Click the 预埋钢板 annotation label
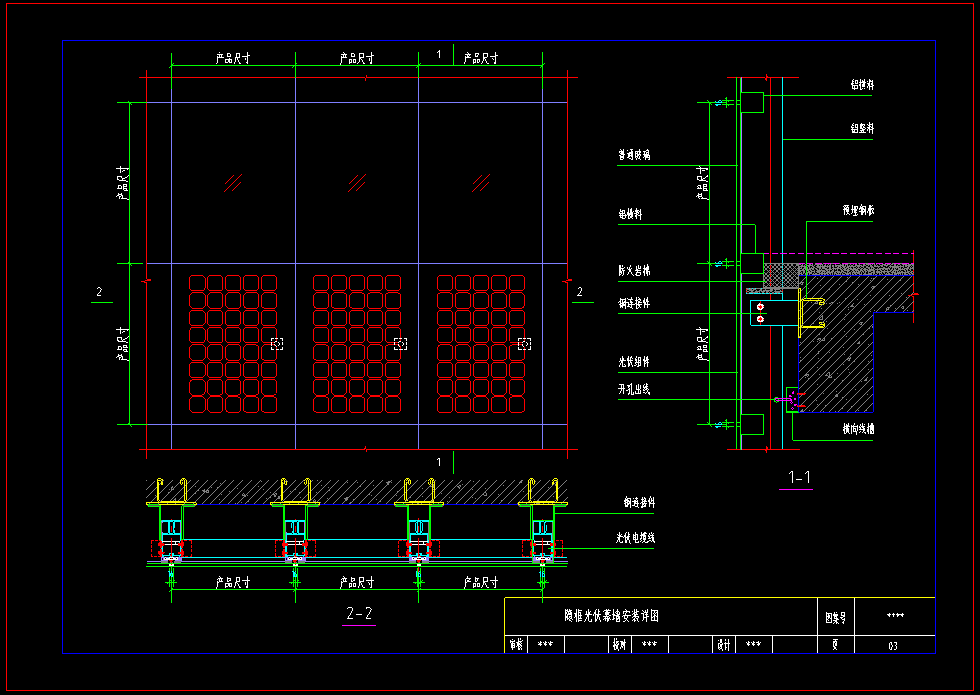The width and height of the screenshot is (980, 695). coord(858,211)
